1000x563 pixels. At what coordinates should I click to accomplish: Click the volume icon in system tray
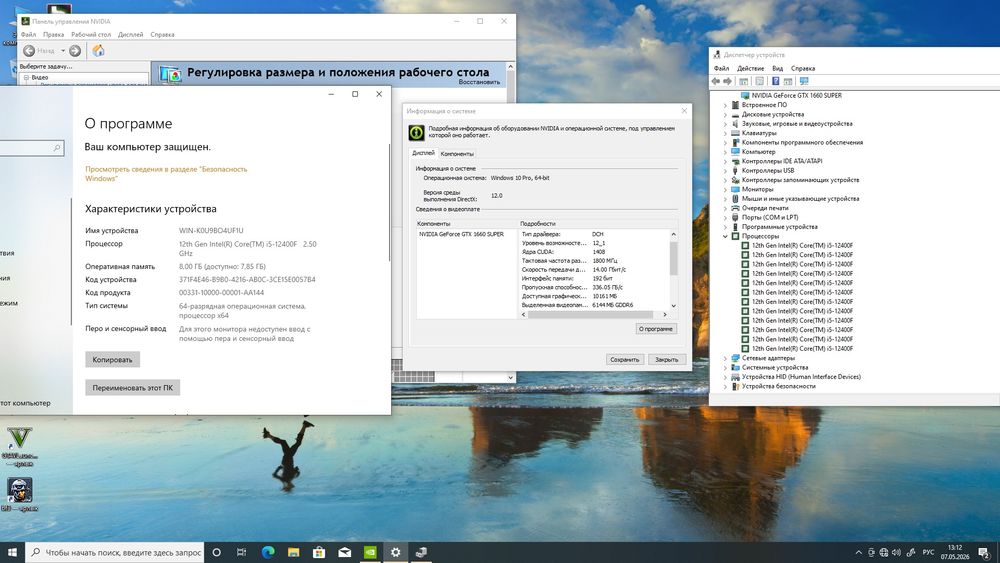click(x=897, y=552)
